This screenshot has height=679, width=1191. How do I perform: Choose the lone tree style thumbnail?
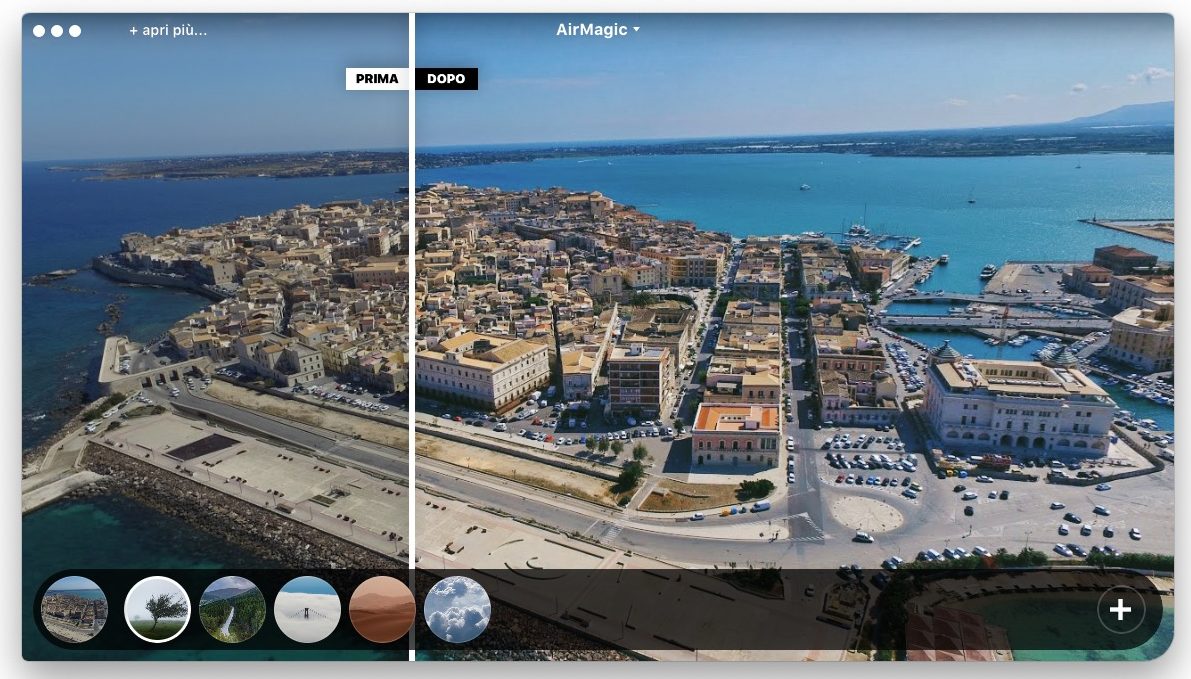(157, 609)
